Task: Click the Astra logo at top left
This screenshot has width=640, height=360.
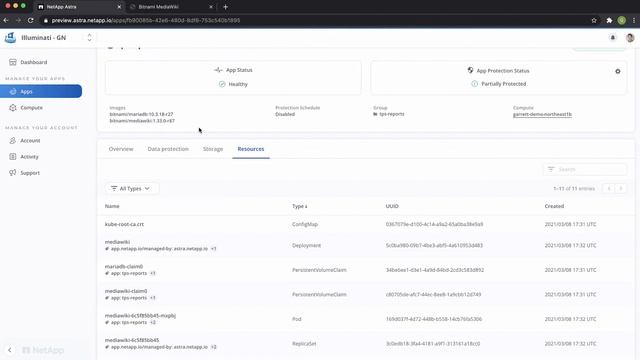Action: click(10, 38)
